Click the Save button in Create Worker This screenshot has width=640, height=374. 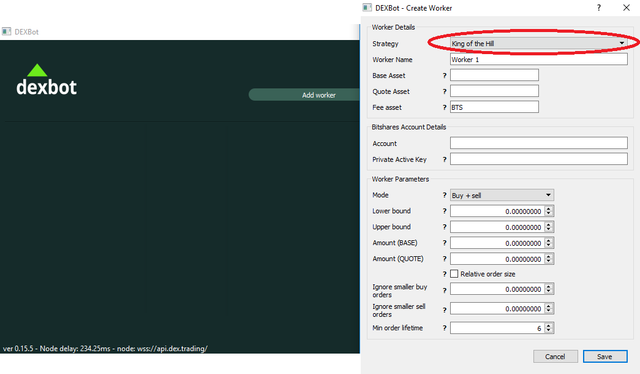[605, 356]
